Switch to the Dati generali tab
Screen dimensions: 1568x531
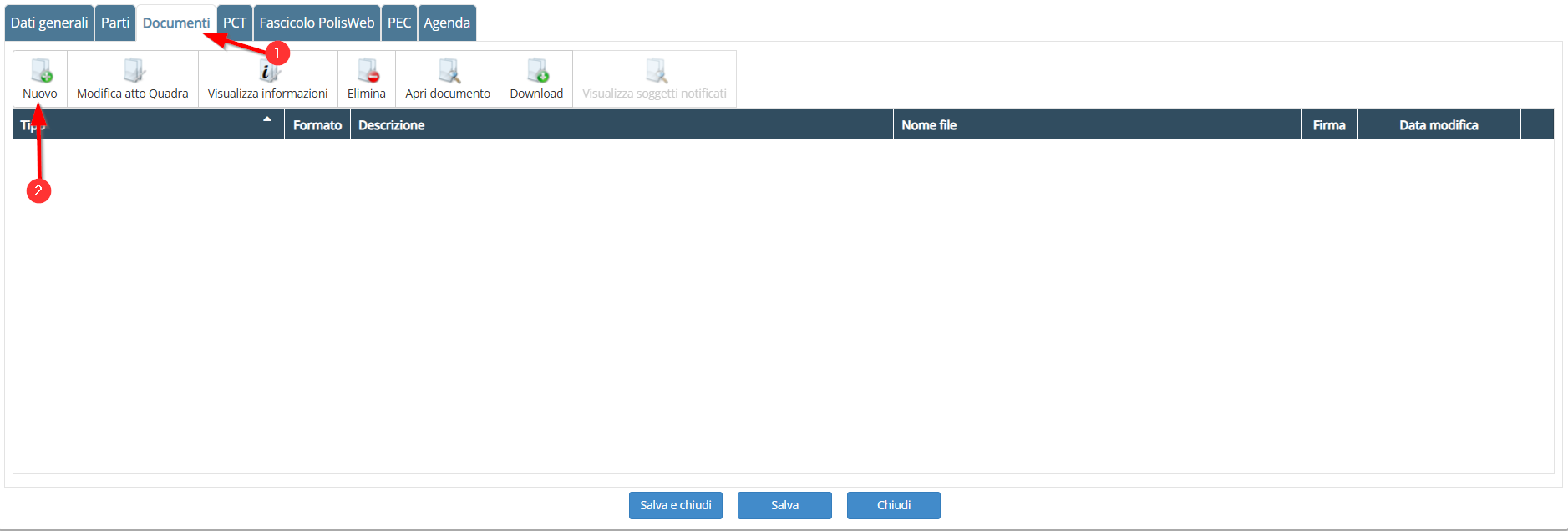click(x=49, y=23)
